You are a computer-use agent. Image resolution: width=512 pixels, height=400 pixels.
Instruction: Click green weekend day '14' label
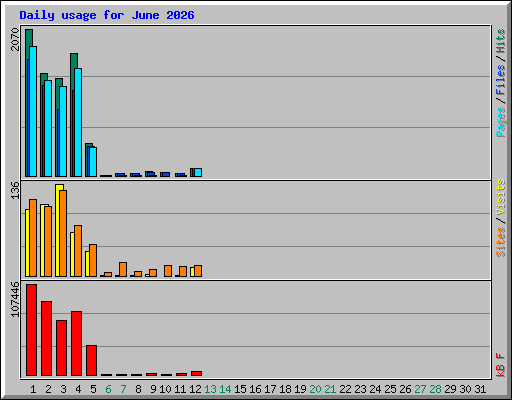[x=225, y=389]
